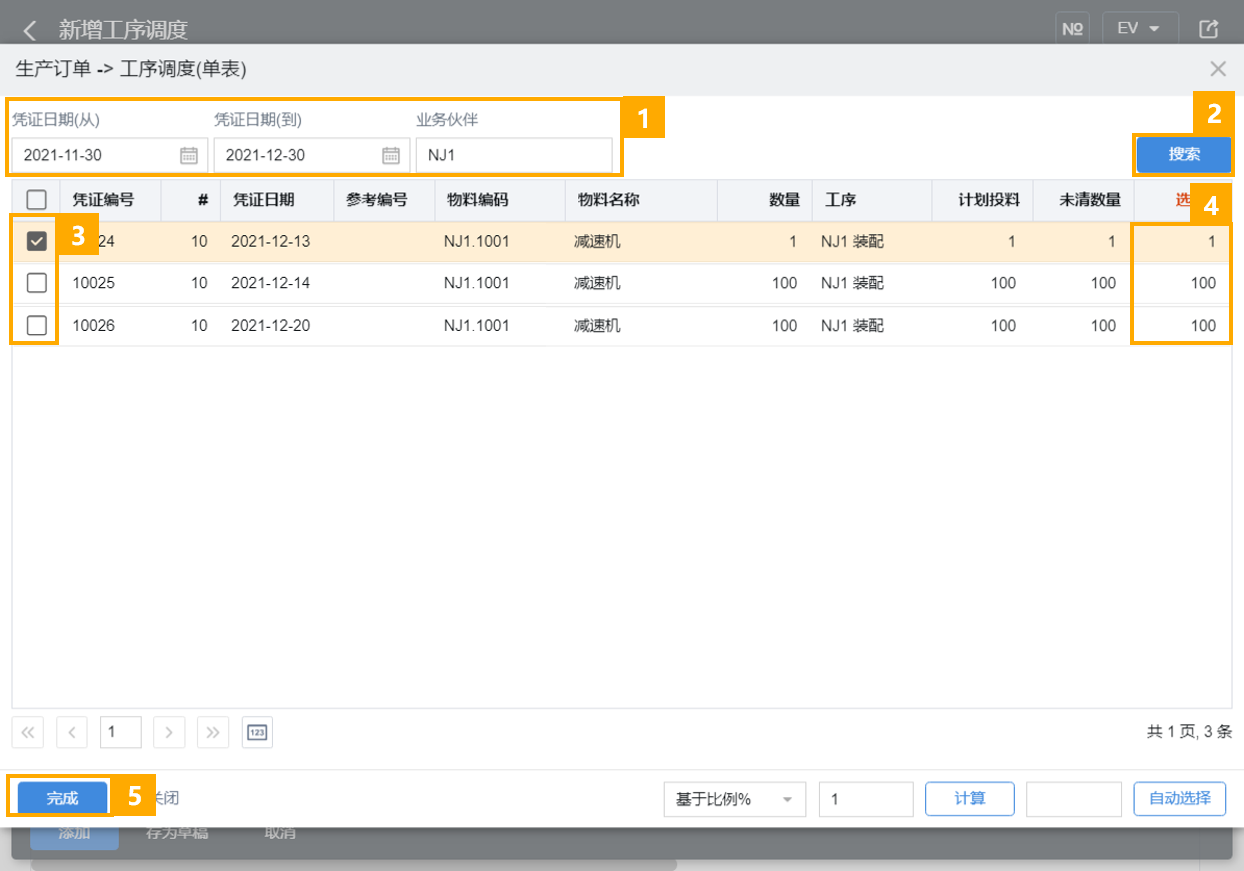The image size is (1244, 871).
Task: Click selected quantity cell in row 10025
Action: [1183, 283]
